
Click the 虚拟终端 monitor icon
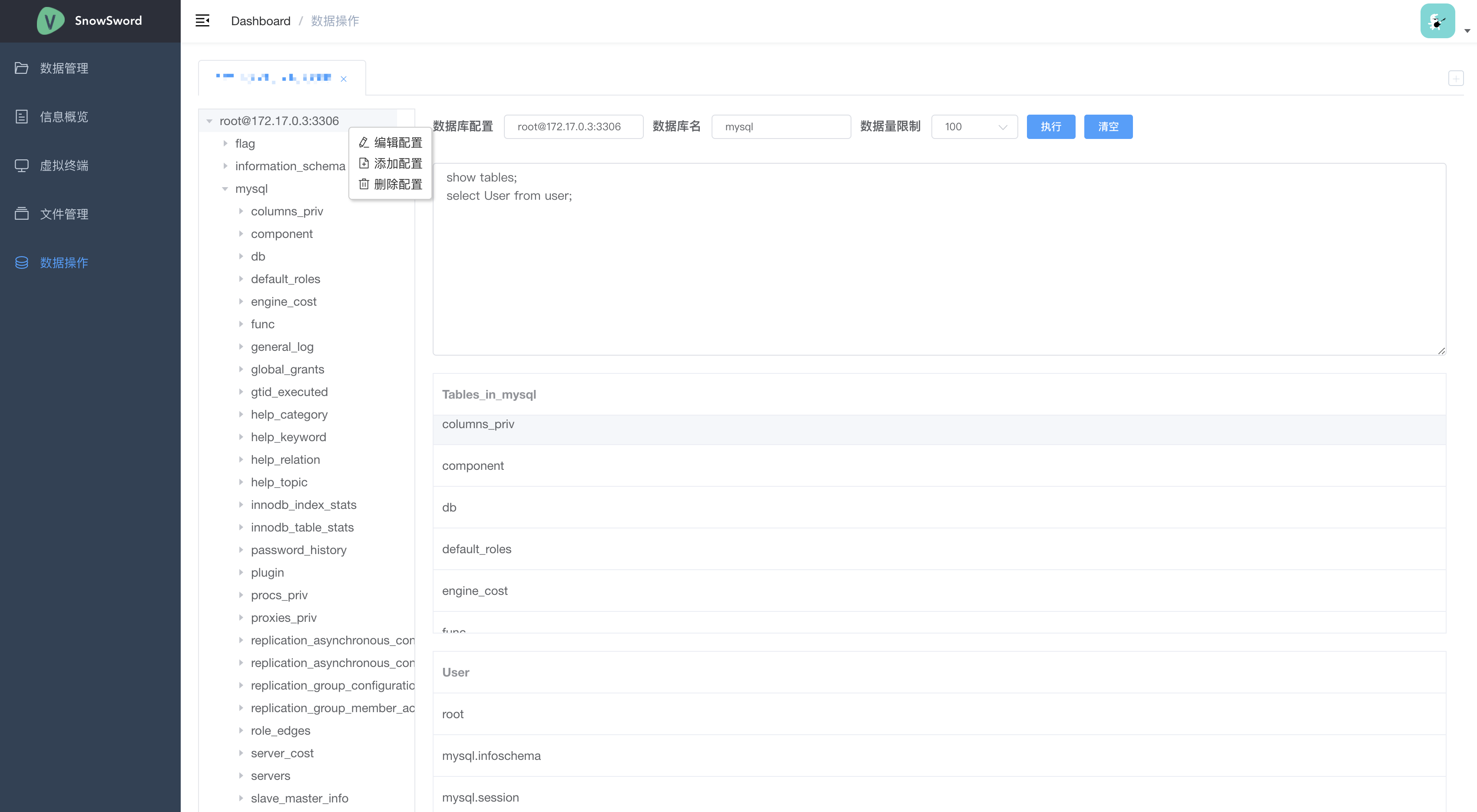(22, 165)
